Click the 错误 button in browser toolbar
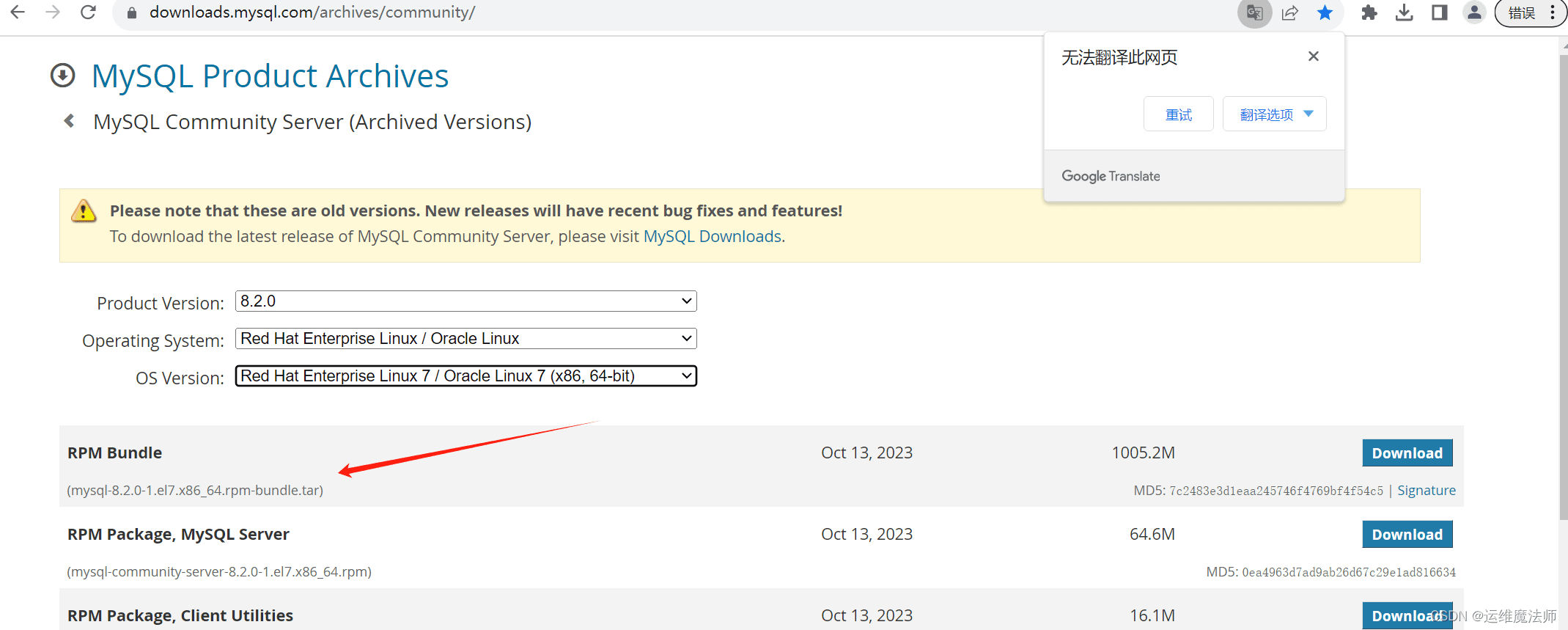The image size is (1568, 630). [x=1522, y=13]
